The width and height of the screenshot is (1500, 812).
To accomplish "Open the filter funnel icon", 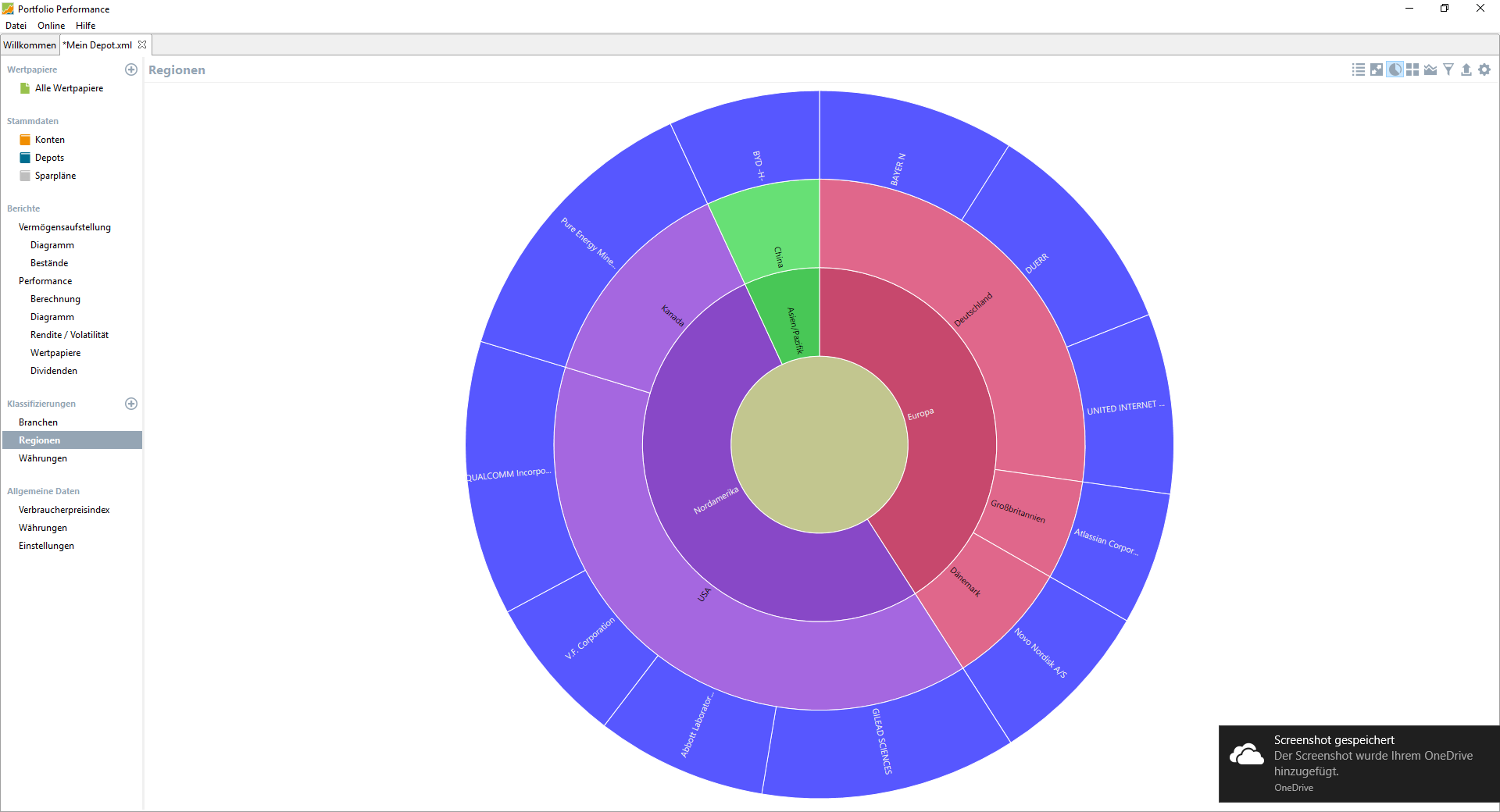I will coord(1448,69).
